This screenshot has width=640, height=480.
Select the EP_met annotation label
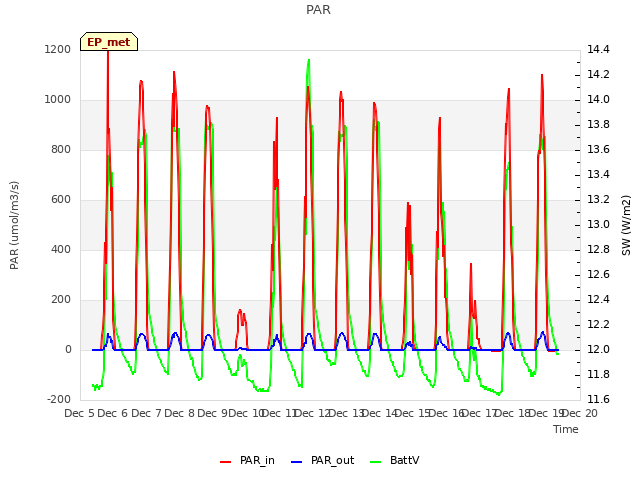pos(109,42)
